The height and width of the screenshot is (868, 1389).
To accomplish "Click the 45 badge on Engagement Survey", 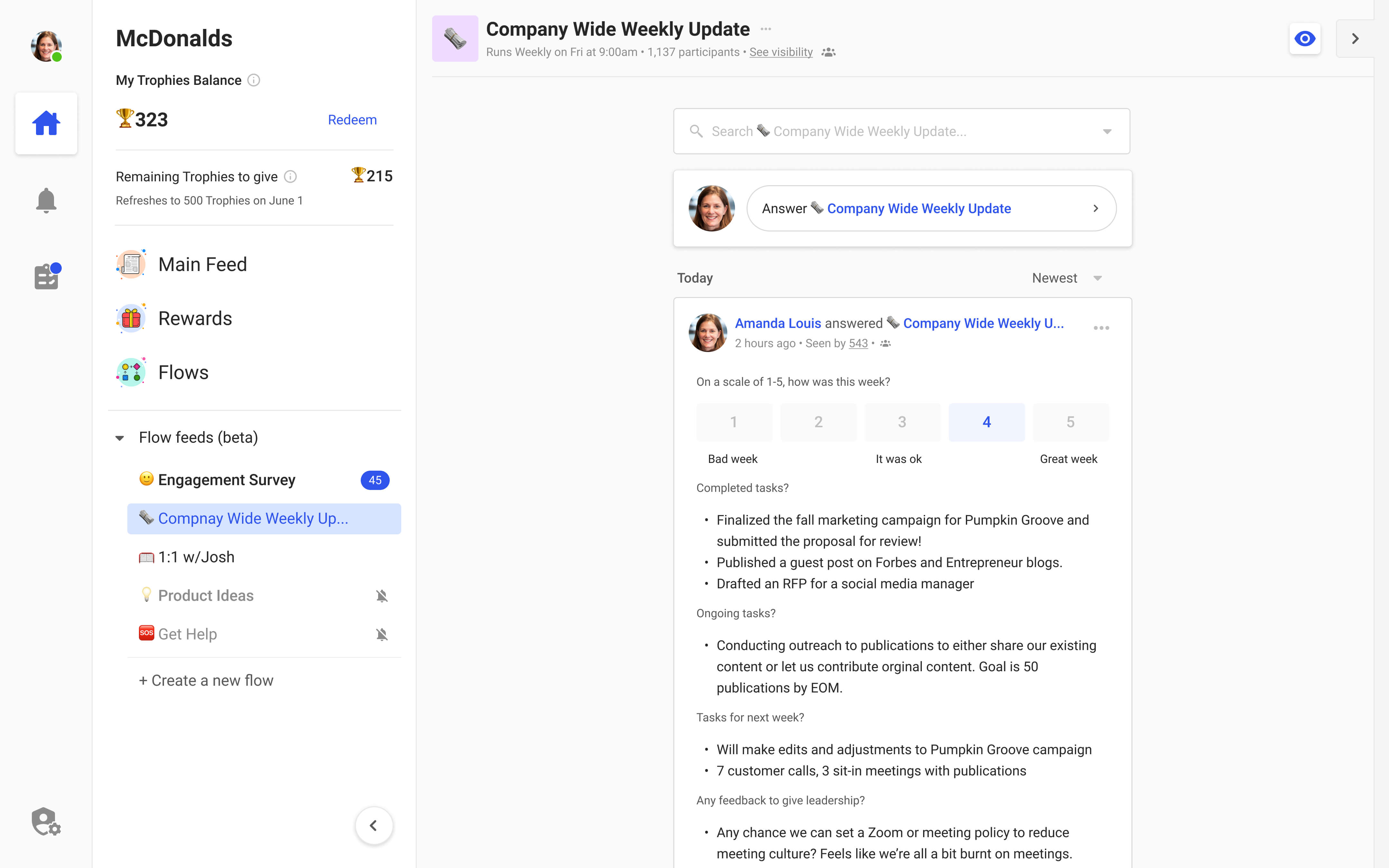I will pos(375,481).
